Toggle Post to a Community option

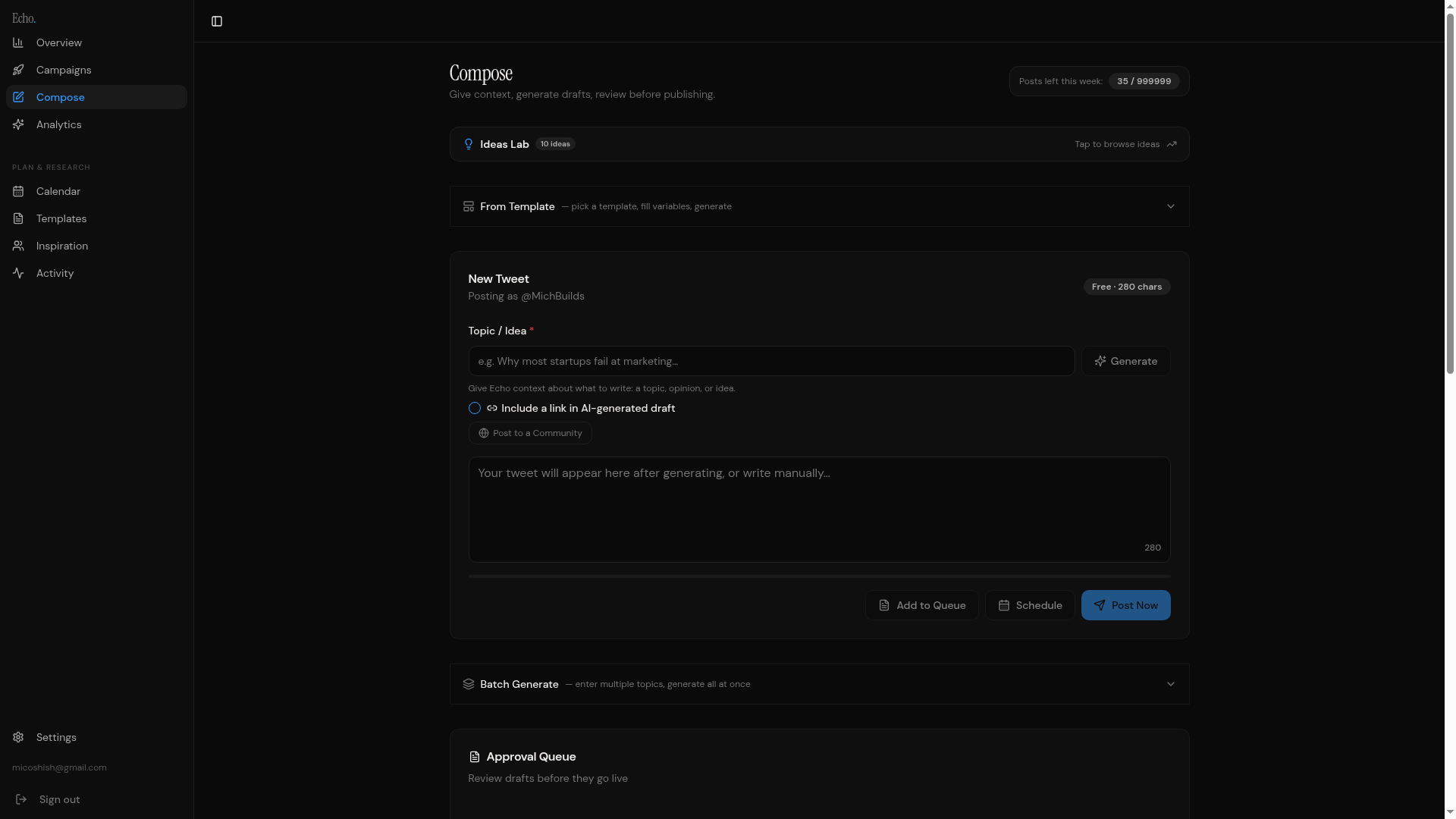coord(530,433)
